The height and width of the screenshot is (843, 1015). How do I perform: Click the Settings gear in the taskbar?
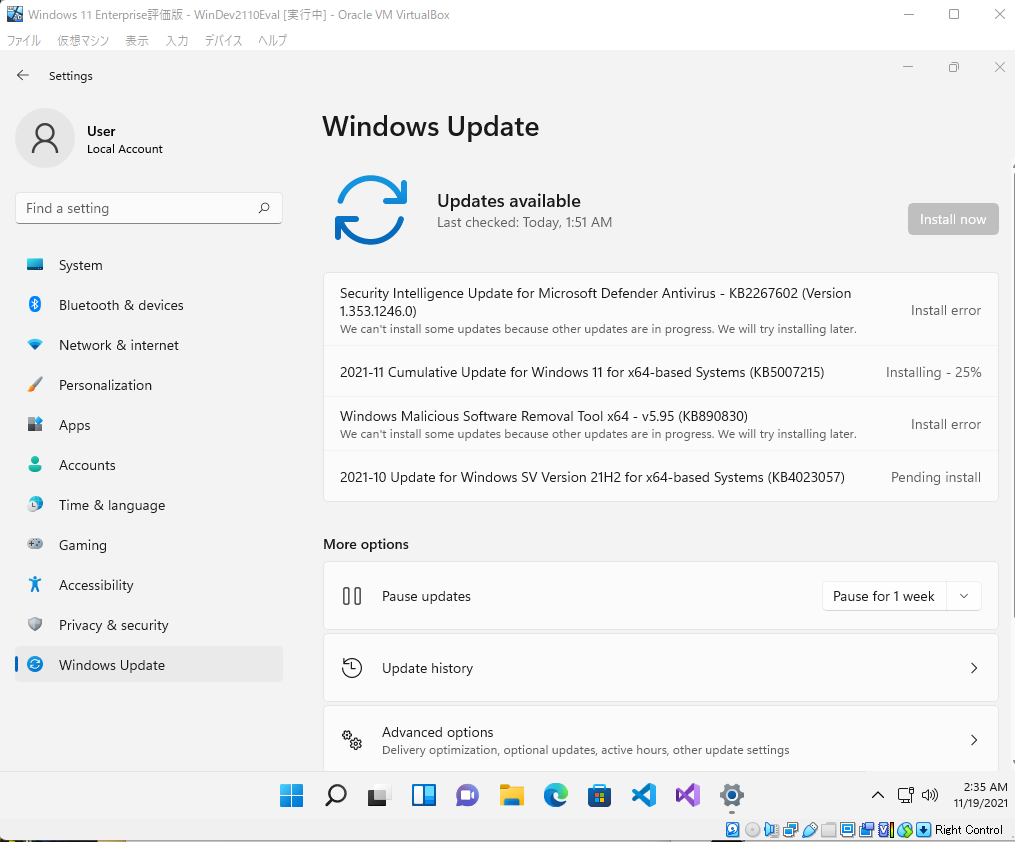[x=731, y=795]
